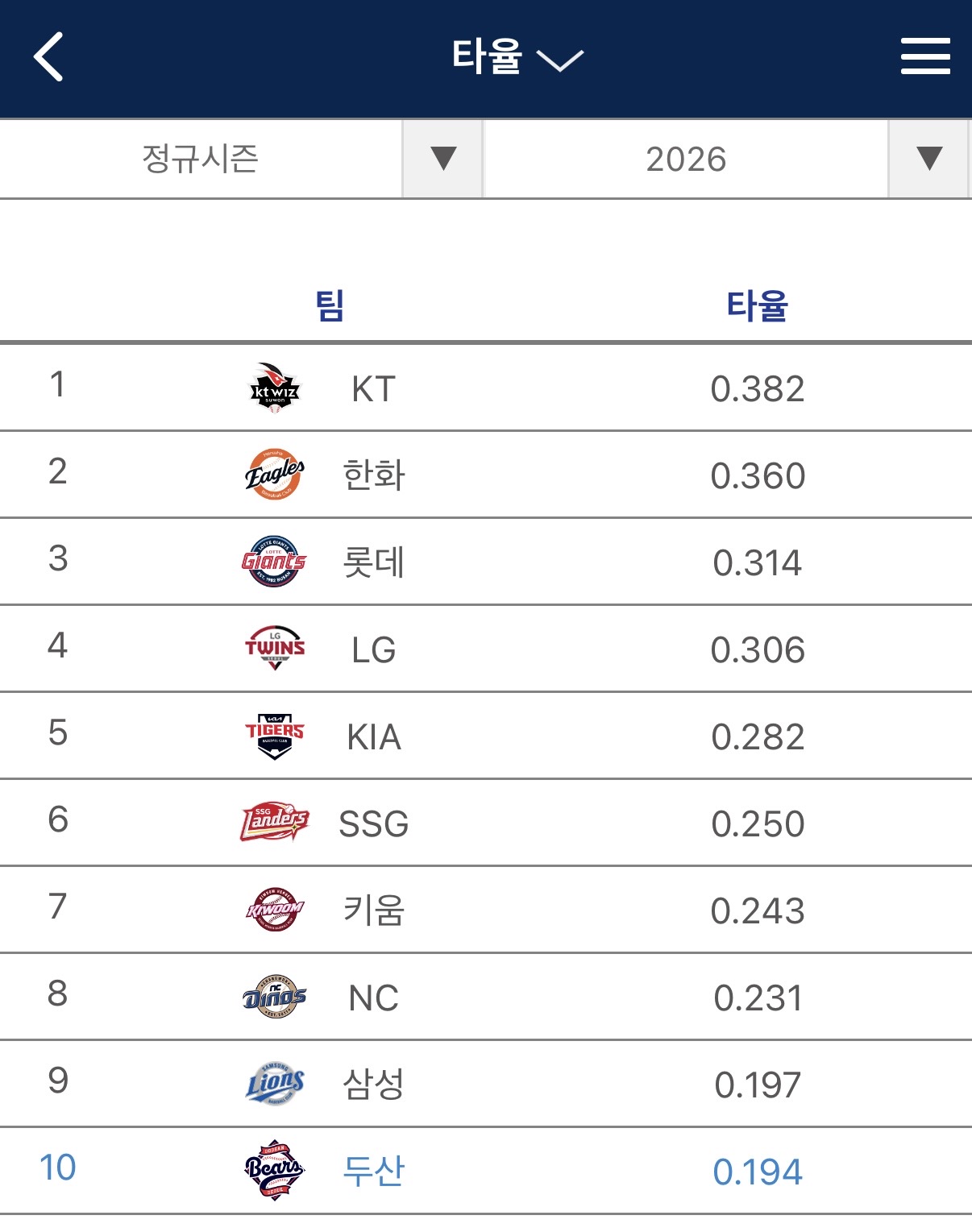Open the 한화 team name link

click(x=373, y=475)
